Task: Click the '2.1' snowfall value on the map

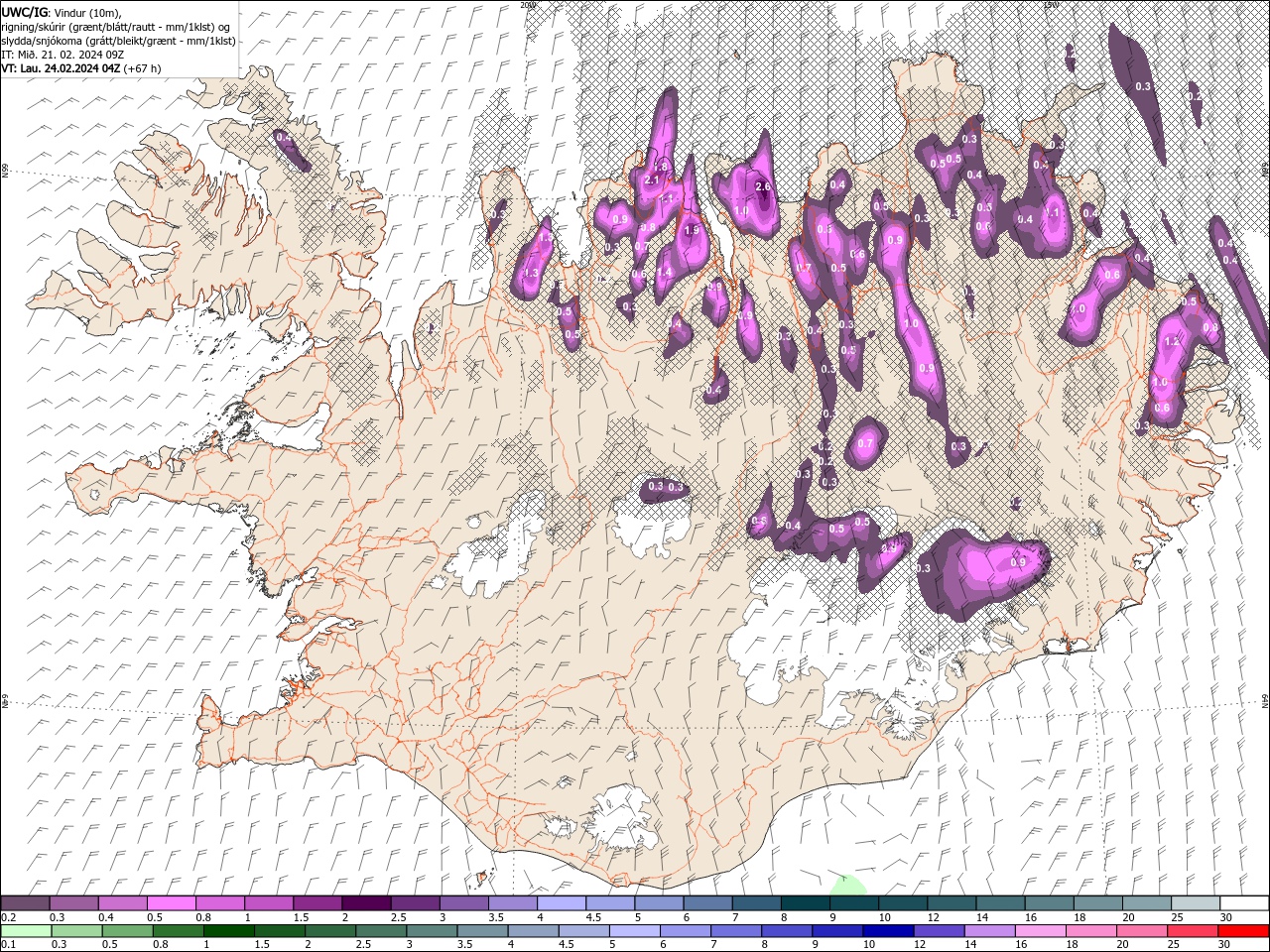Action: pos(652,180)
